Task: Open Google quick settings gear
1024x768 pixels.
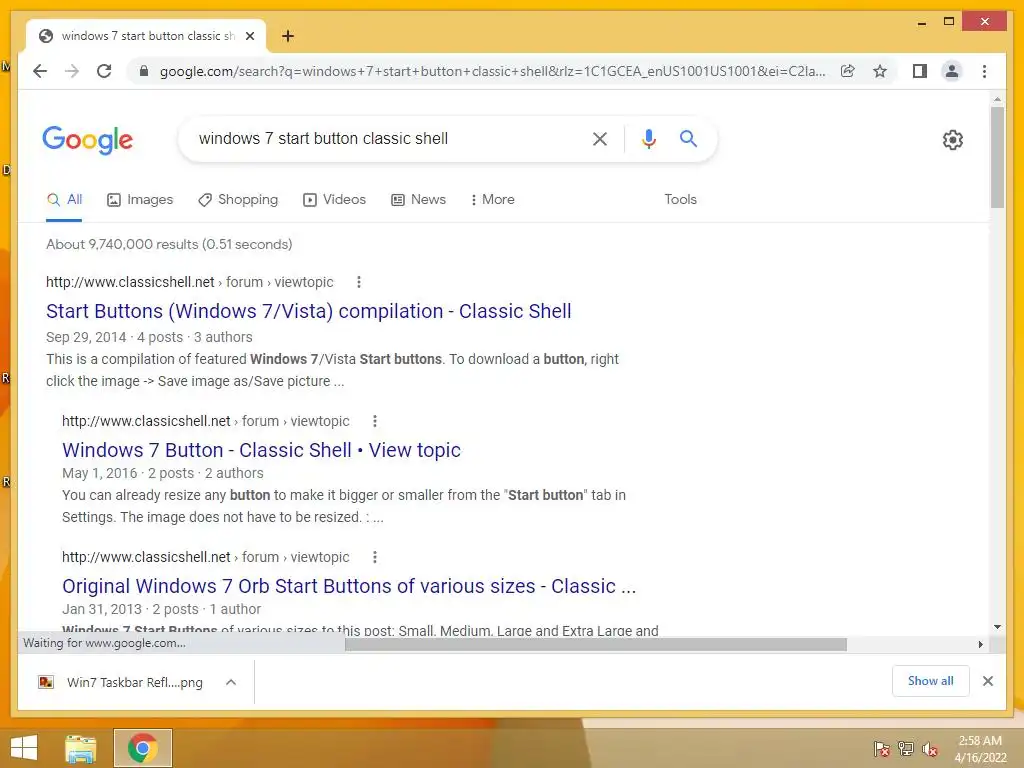Action: coord(953,140)
